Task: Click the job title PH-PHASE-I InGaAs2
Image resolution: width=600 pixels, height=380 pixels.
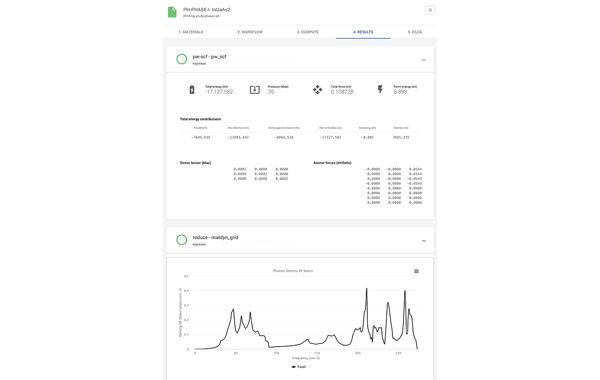Action: tap(207, 10)
